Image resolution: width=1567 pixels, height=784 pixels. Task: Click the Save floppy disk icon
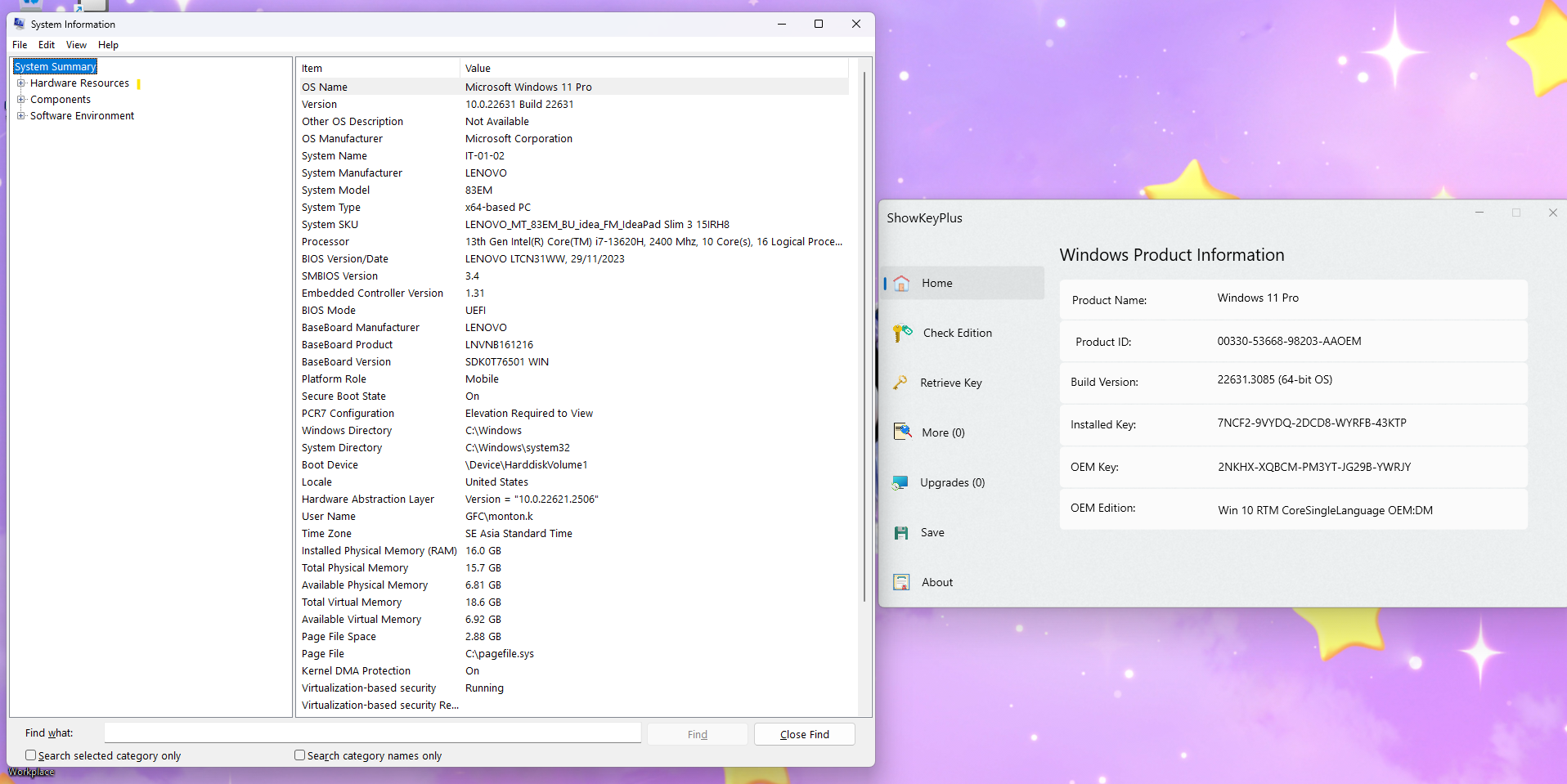901,533
